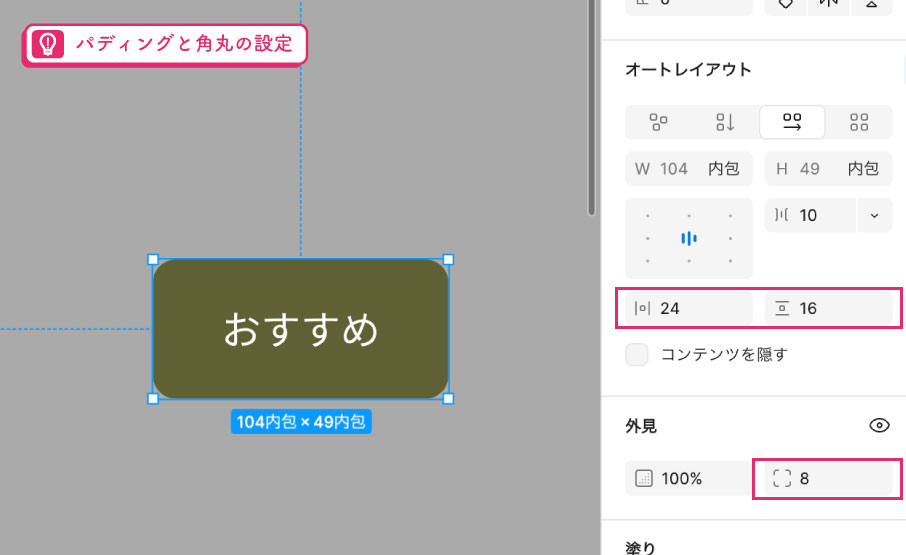The width and height of the screenshot is (906, 555).
Task: Click the horizontal padding field showing 24
Action: pyautogui.click(x=689, y=308)
